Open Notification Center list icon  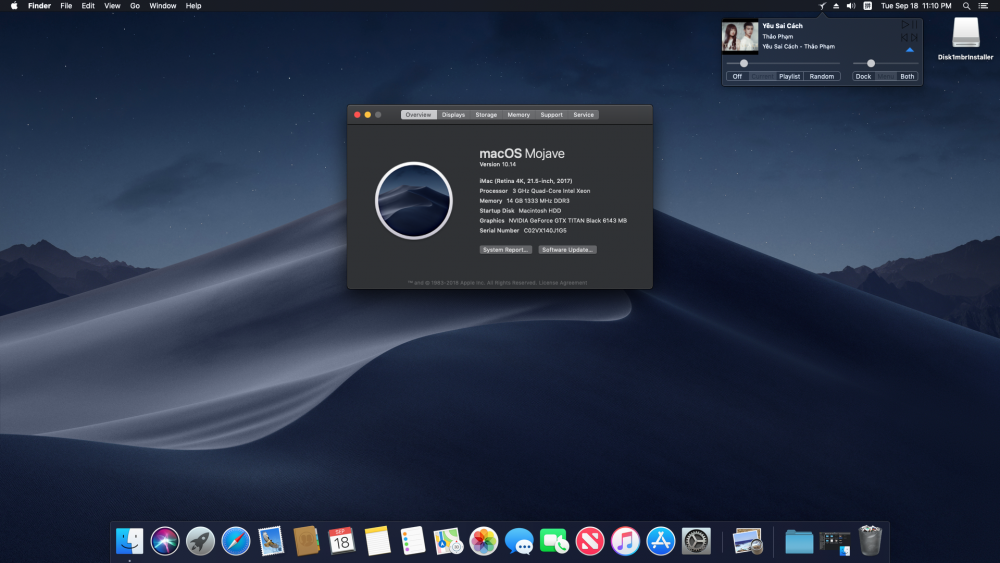pos(983,6)
